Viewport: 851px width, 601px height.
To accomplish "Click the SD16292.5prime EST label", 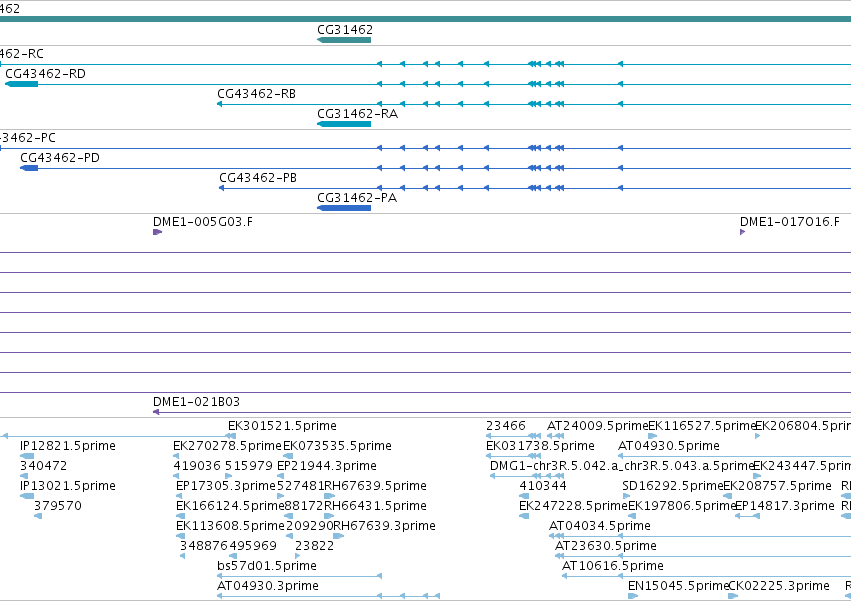I will tap(672, 486).
